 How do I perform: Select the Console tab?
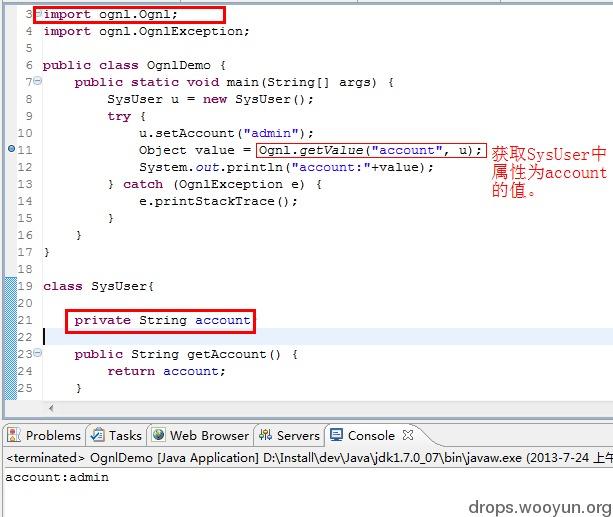tap(371, 436)
